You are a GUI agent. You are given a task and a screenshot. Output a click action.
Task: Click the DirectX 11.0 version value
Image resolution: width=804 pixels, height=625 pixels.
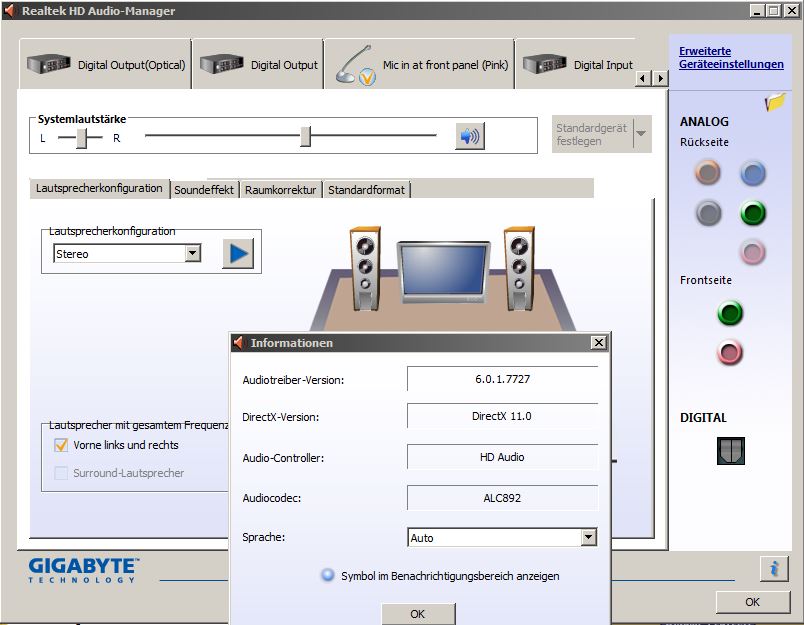[502, 416]
